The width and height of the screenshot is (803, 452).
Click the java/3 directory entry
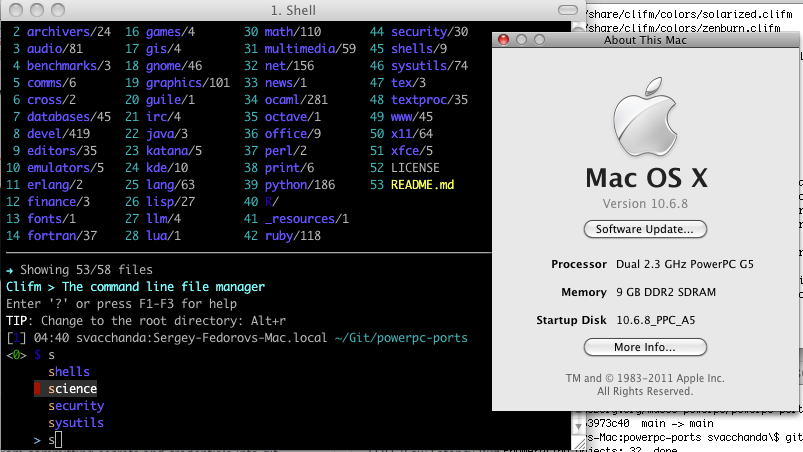pos(167,134)
